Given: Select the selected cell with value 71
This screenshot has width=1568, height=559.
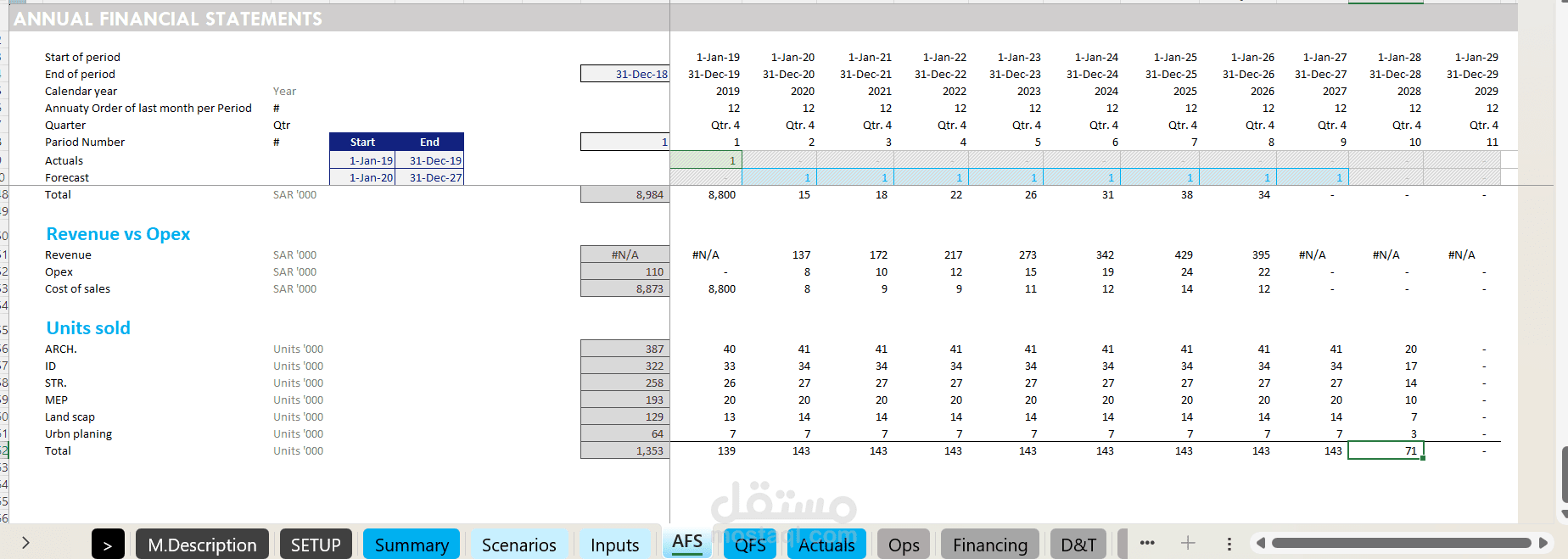Looking at the screenshot, I should pyautogui.click(x=1386, y=450).
